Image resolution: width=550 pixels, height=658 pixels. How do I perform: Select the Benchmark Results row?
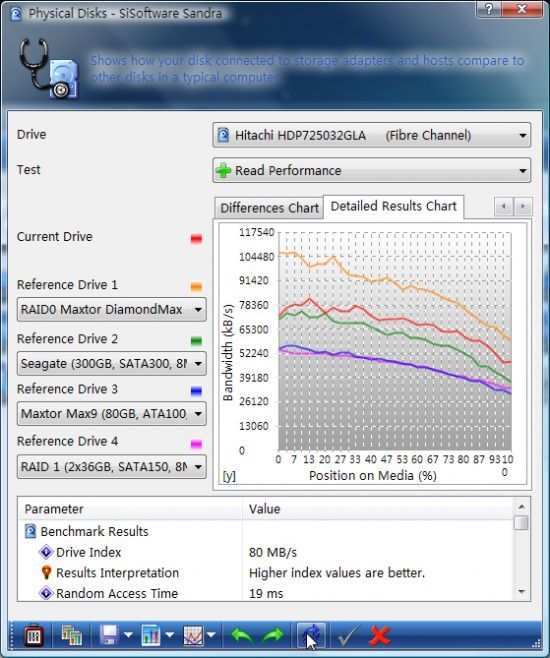click(266, 531)
